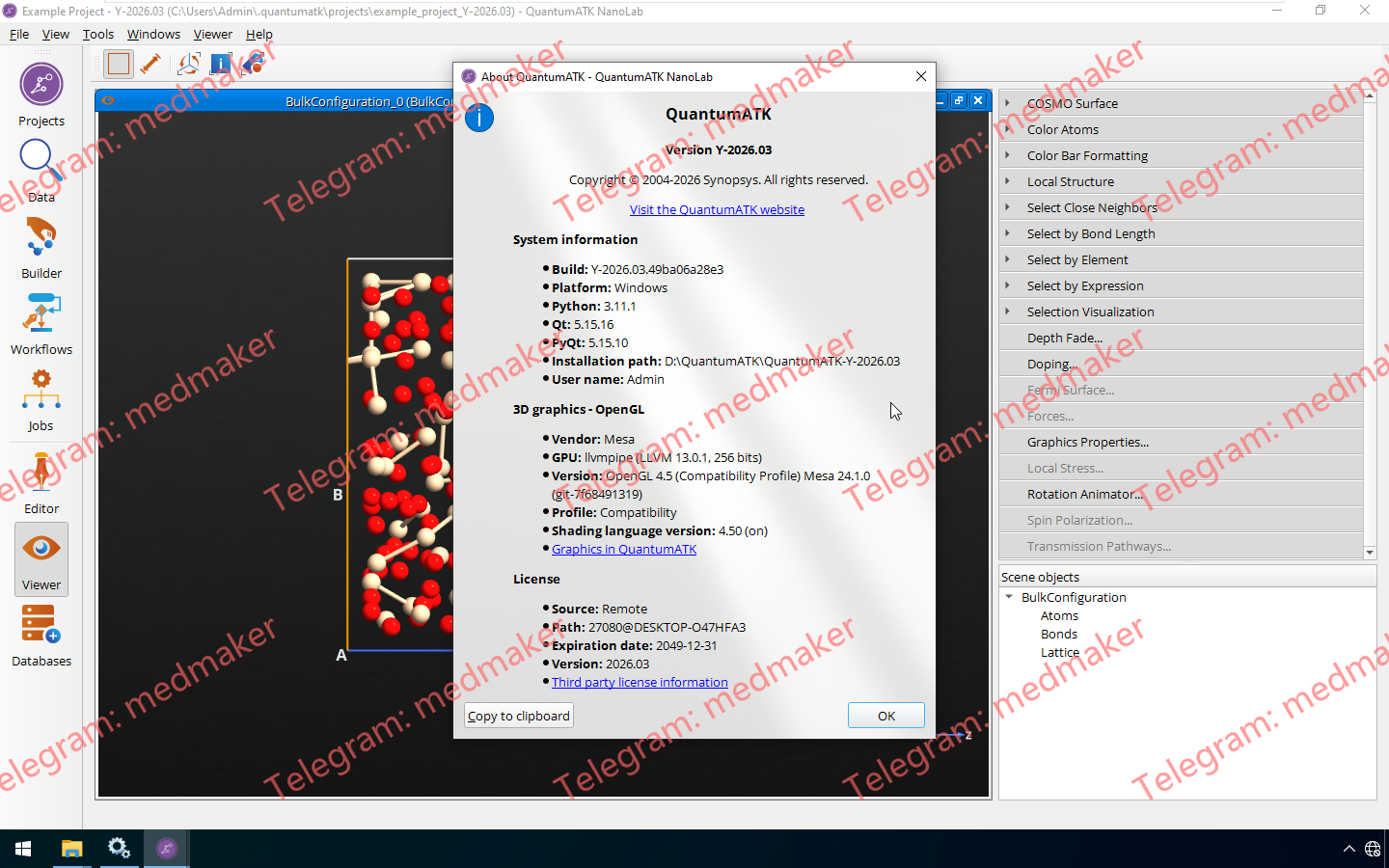Viewport: 1389px width, 868px height.
Task: Open the Workflows tool
Action: pos(41,324)
